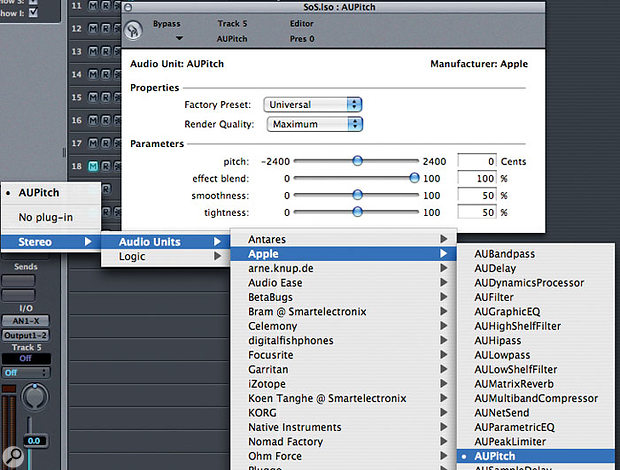This screenshot has width=620, height=470.
Task: Choose No plug-in from the popup
Action: point(51,217)
